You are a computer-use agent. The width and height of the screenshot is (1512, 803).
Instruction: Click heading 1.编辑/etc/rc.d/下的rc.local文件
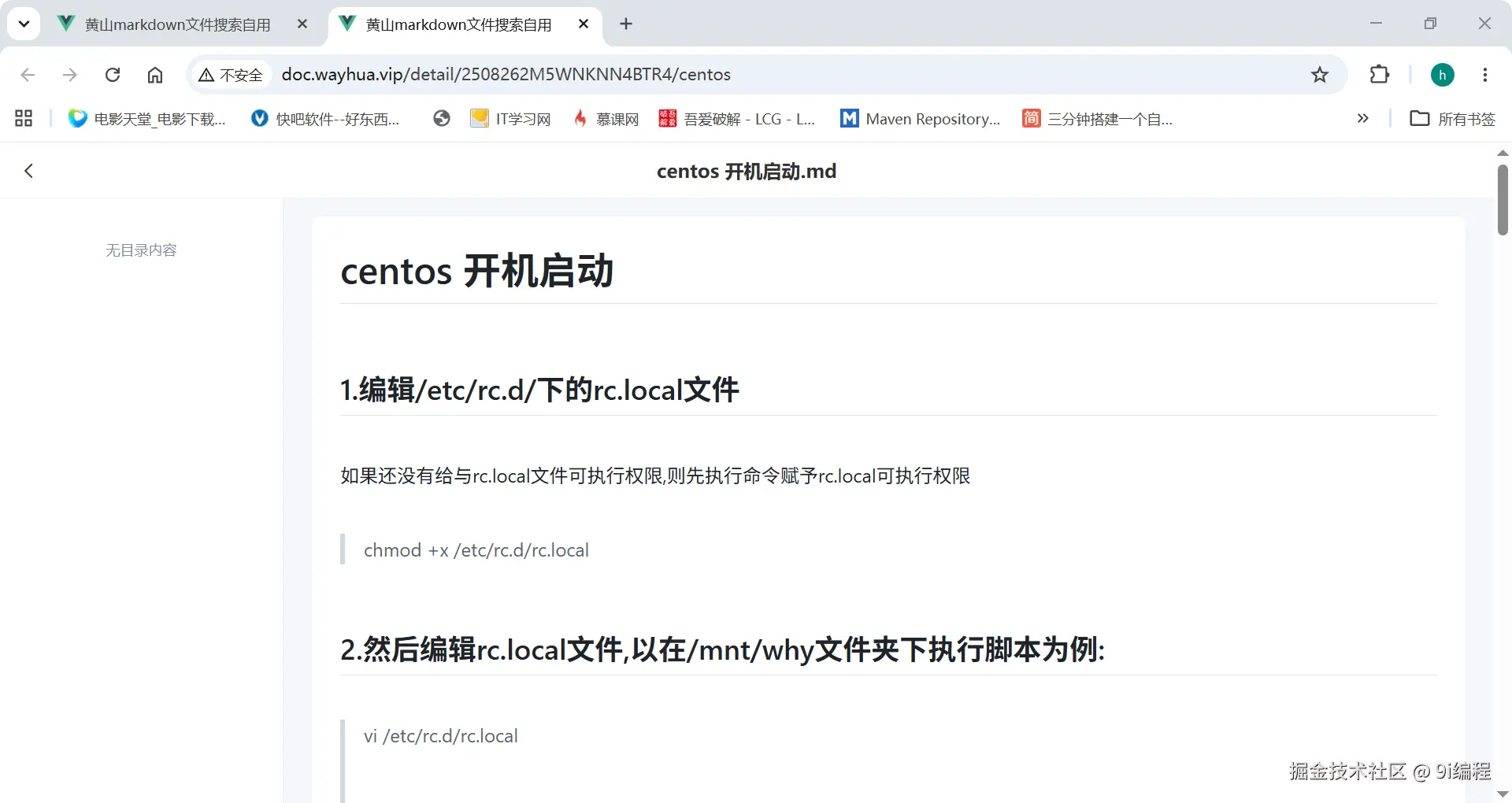tap(539, 390)
